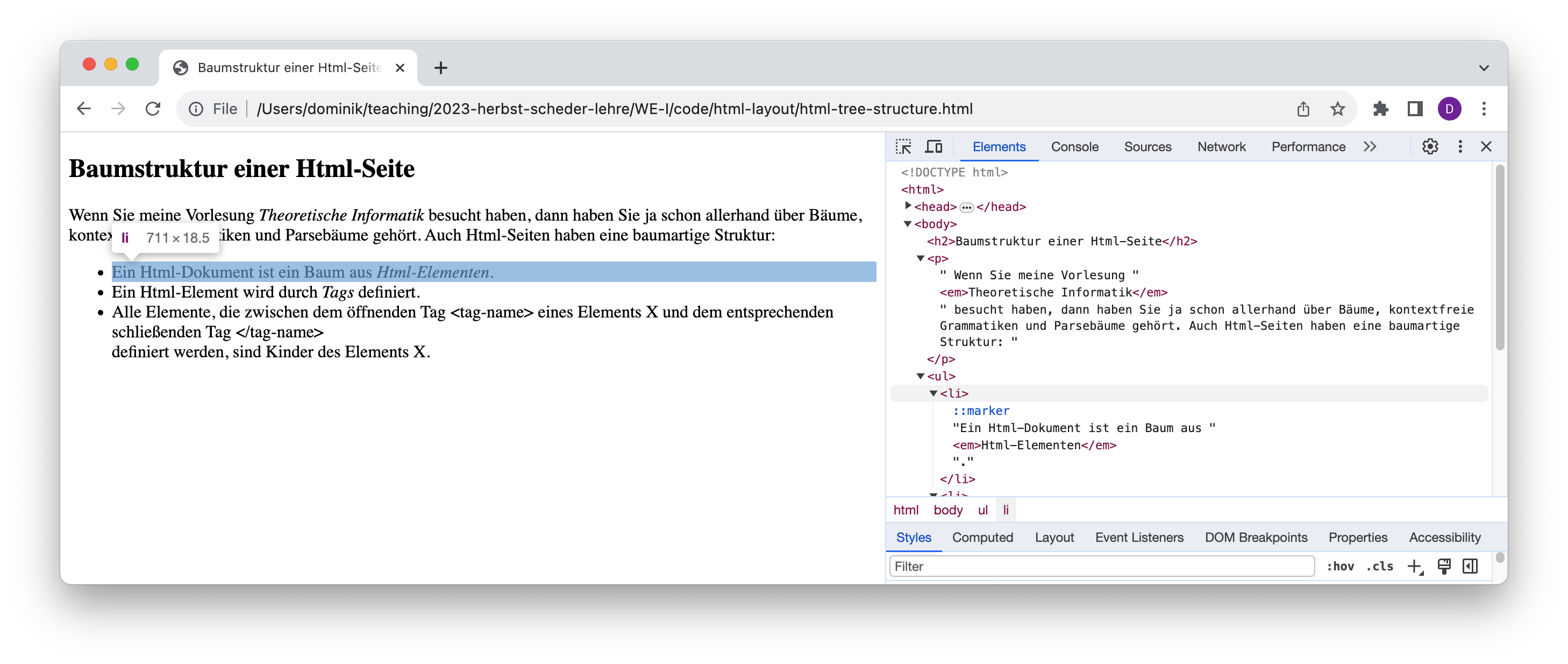The width and height of the screenshot is (1568, 664).
Task: Open DevTools three-dot customize menu
Action: 1460,147
